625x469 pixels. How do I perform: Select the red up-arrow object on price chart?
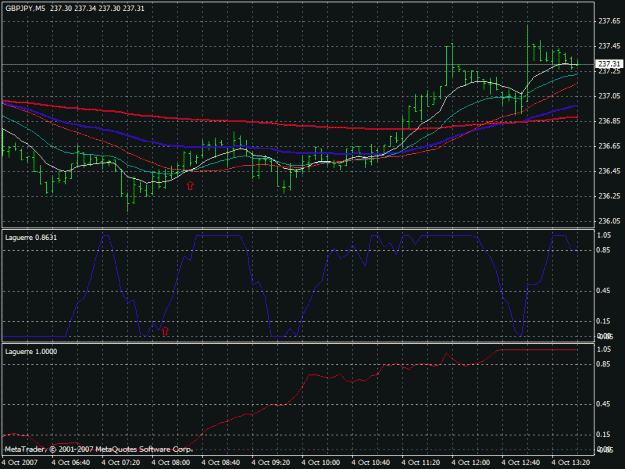190,185
